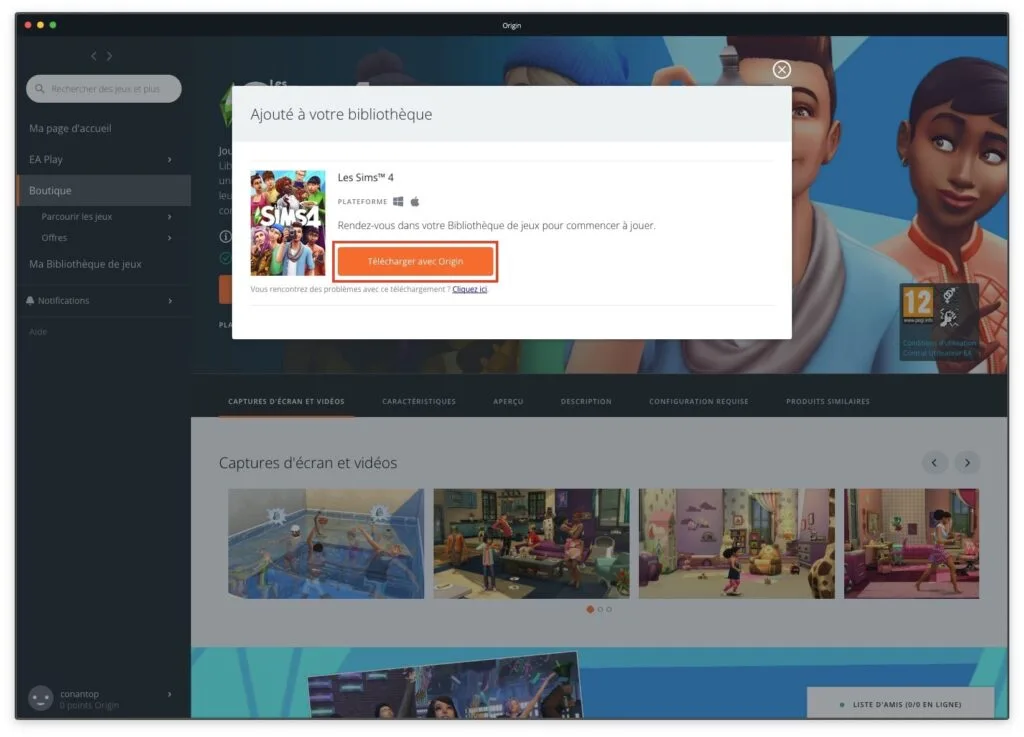The width and height of the screenshot is (1024, 737).
Task: Open Ma Bibliothèque de jeux
Action: 85,264
